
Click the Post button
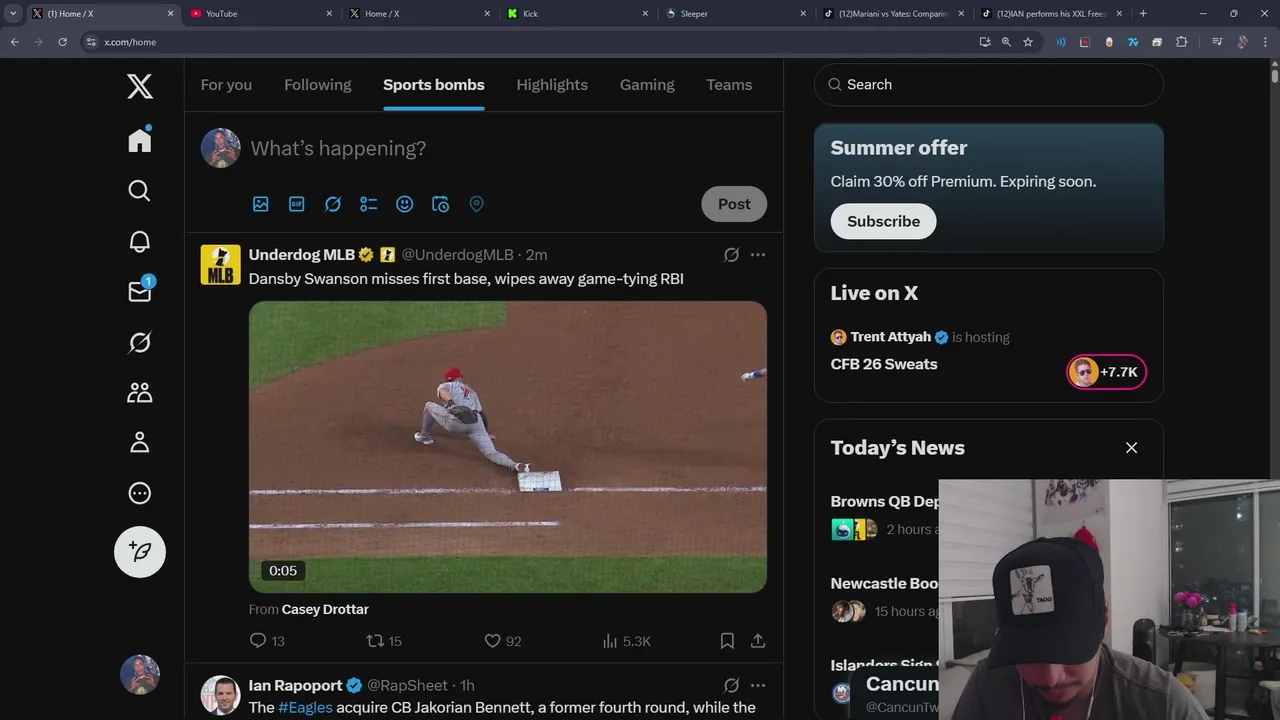click(x=734, y=204)
